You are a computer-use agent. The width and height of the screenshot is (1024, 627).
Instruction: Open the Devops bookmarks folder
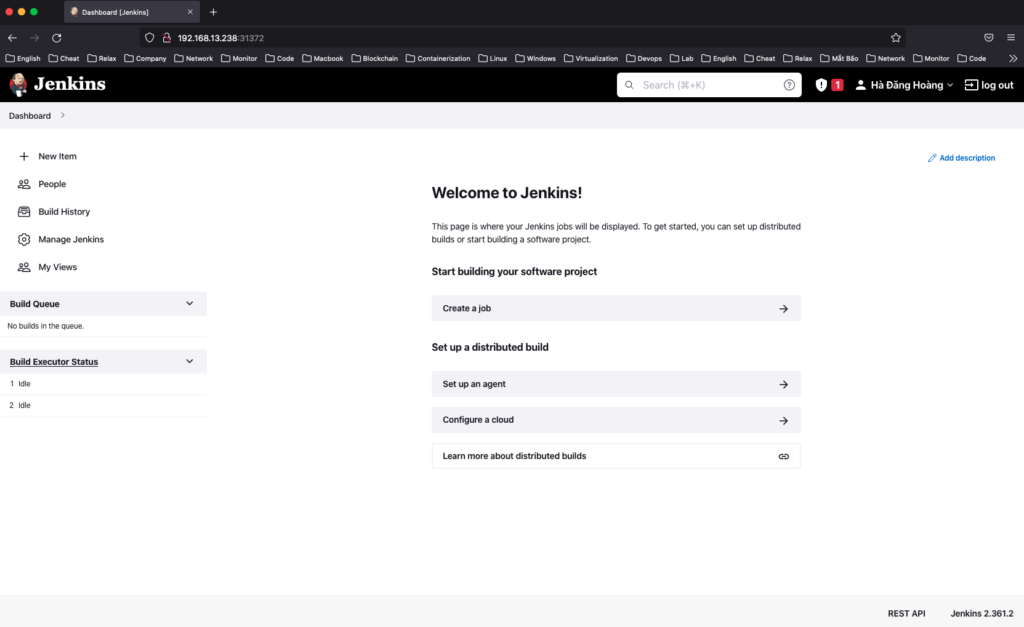(644, 58)
